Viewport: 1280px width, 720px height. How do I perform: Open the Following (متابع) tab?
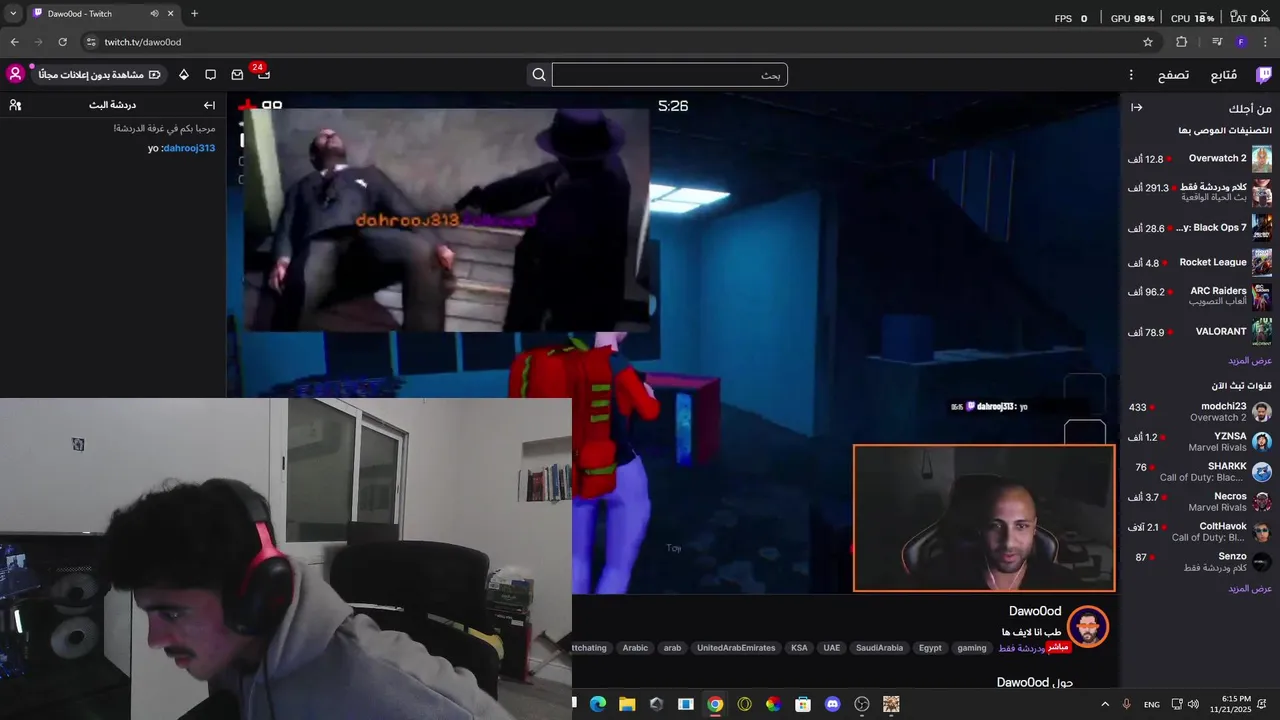(1223, 75)
